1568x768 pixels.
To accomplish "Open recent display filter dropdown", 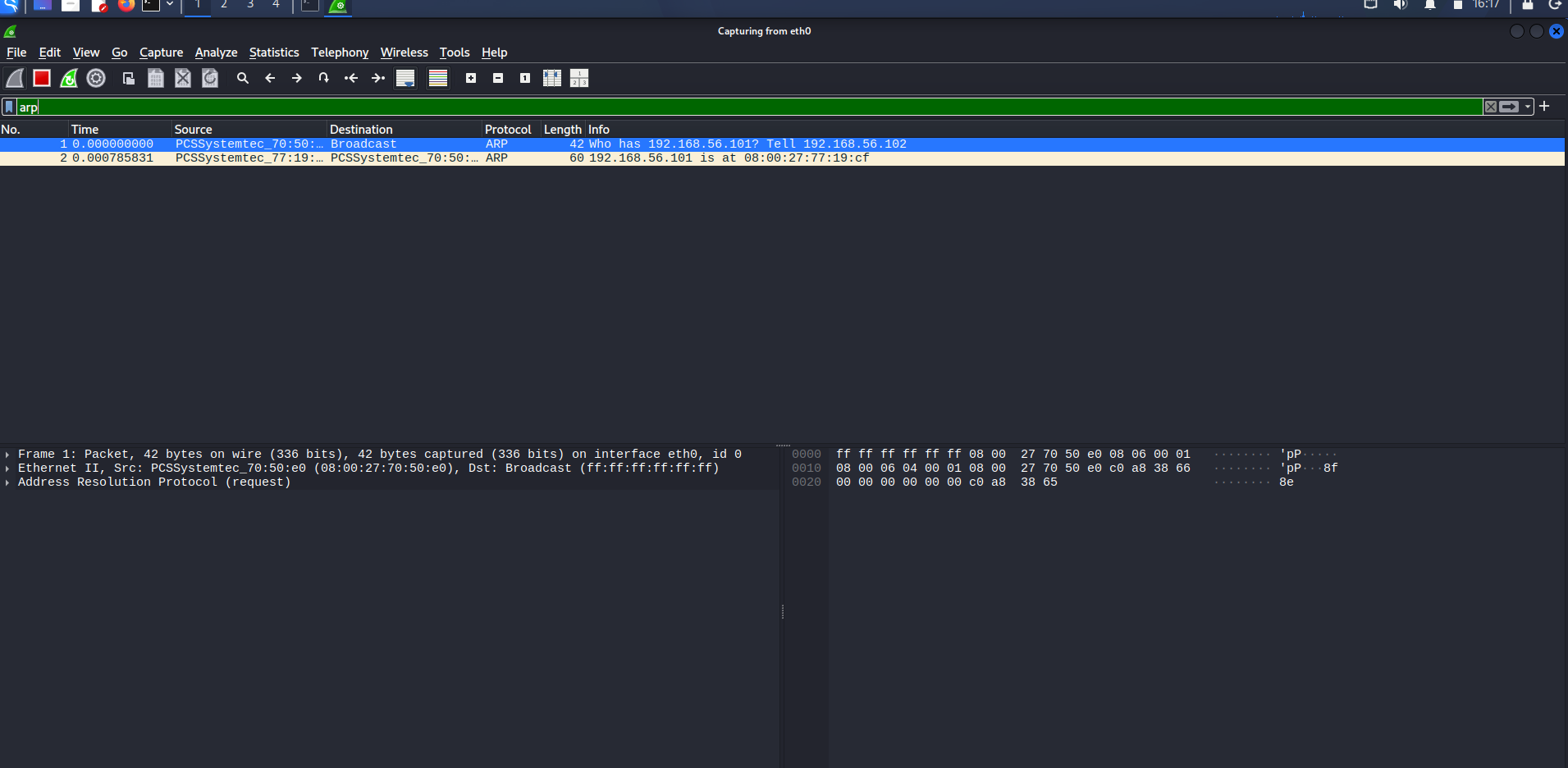I will 1528,107.
